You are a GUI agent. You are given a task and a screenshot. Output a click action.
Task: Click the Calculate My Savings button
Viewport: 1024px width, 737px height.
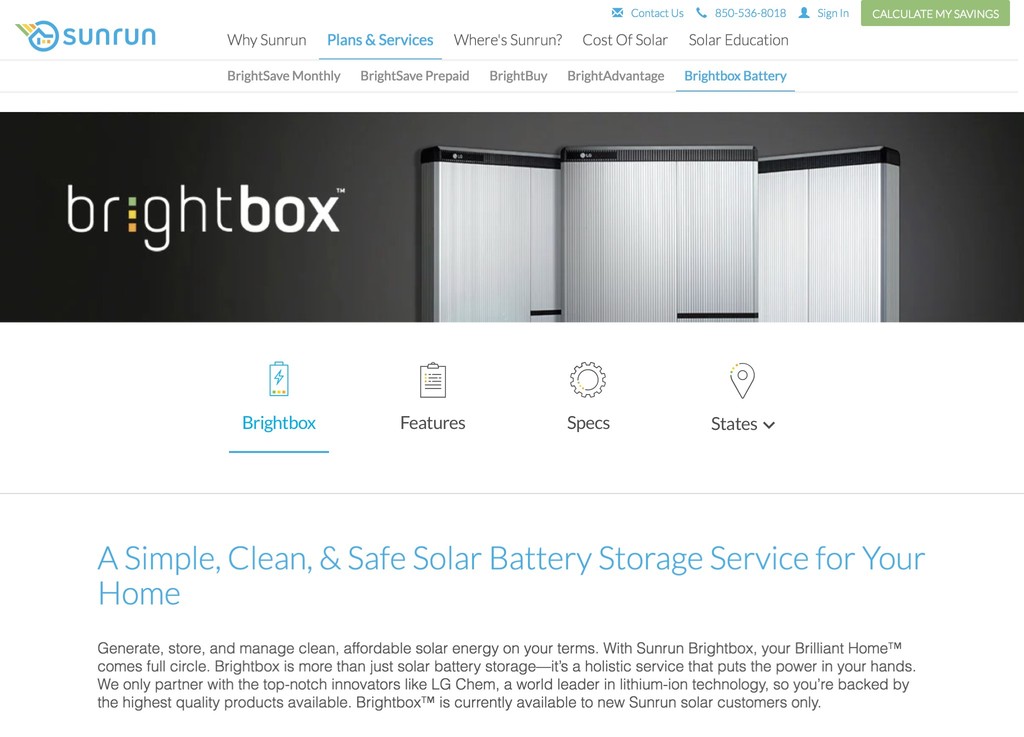935,13
